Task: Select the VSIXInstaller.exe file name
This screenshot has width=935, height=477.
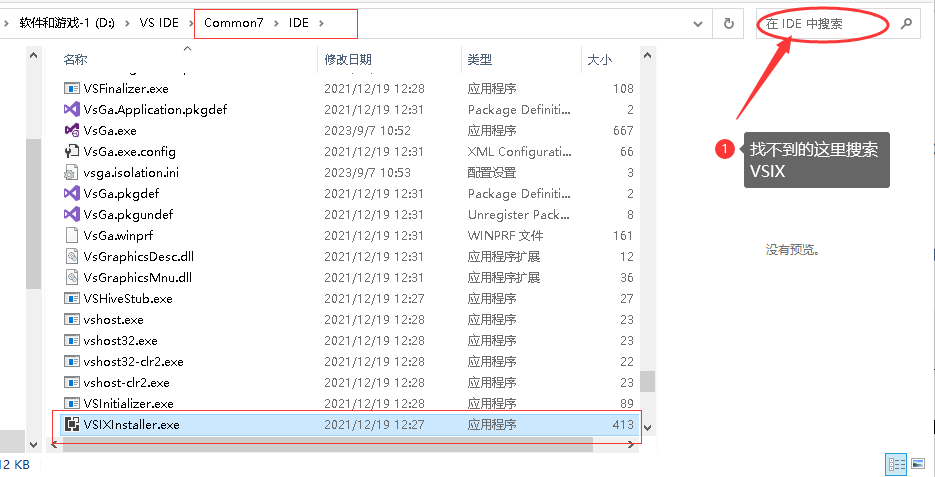Action: click(x=132, y=425)
